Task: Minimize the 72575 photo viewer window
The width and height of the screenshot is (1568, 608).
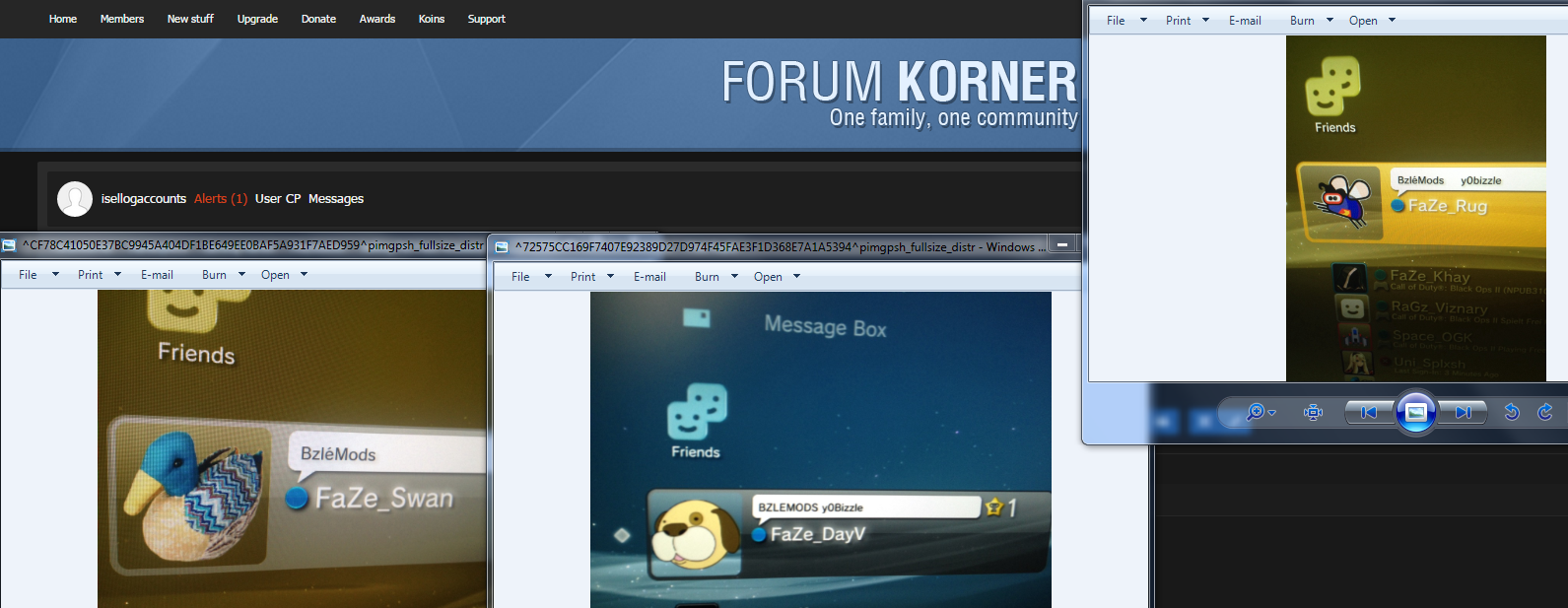Action: pos(1062,244)
